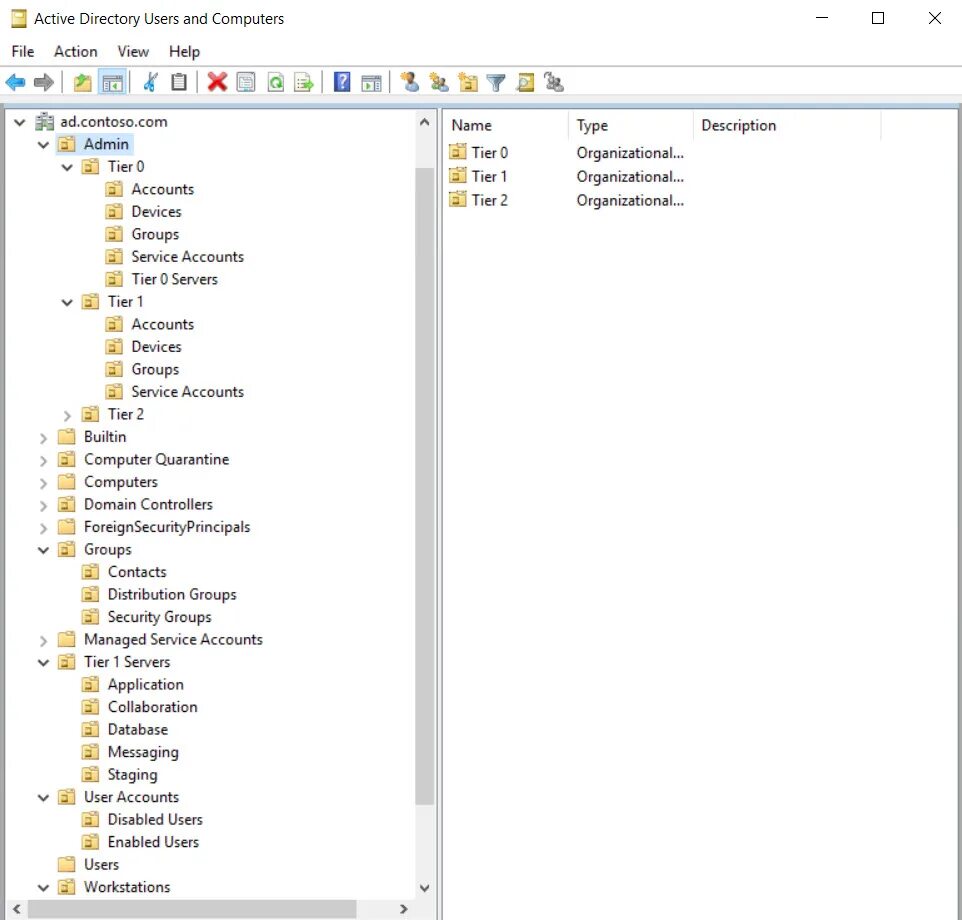962x920 pixels.
Task: Collapse the Tier 1 Servers OU
Action: [43, 662]
